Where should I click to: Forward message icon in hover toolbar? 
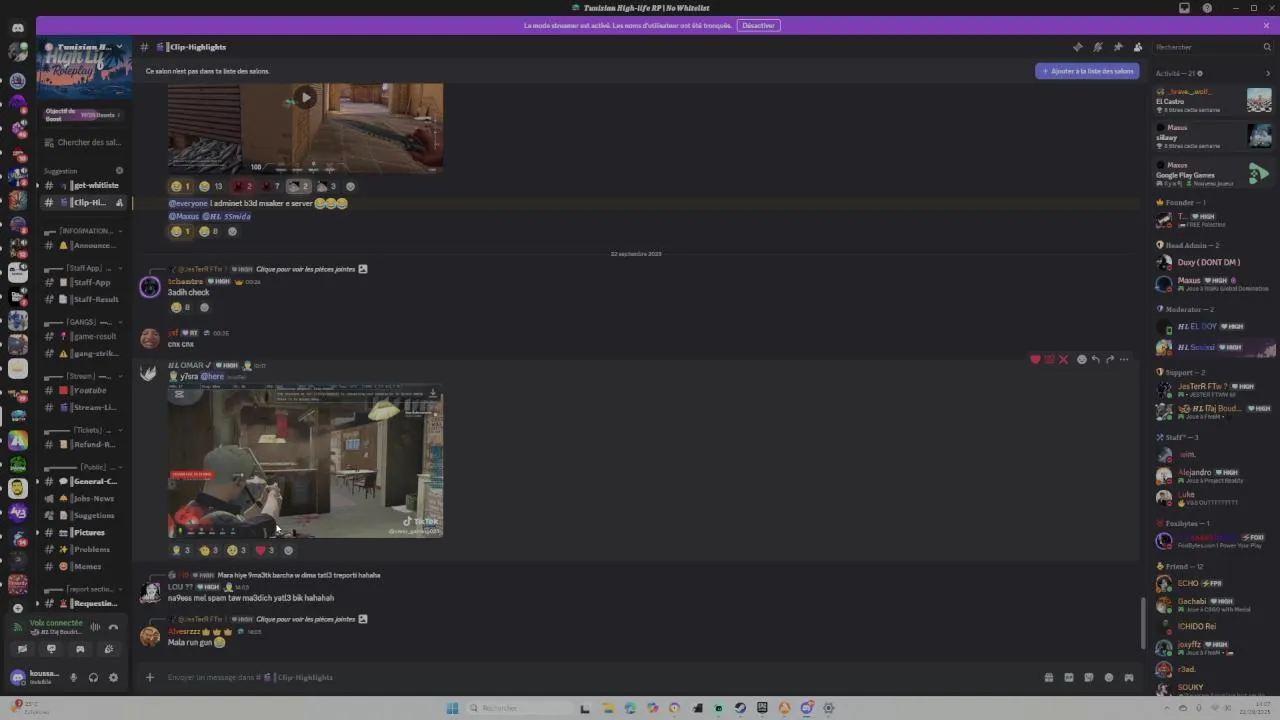click(1109, 359)
